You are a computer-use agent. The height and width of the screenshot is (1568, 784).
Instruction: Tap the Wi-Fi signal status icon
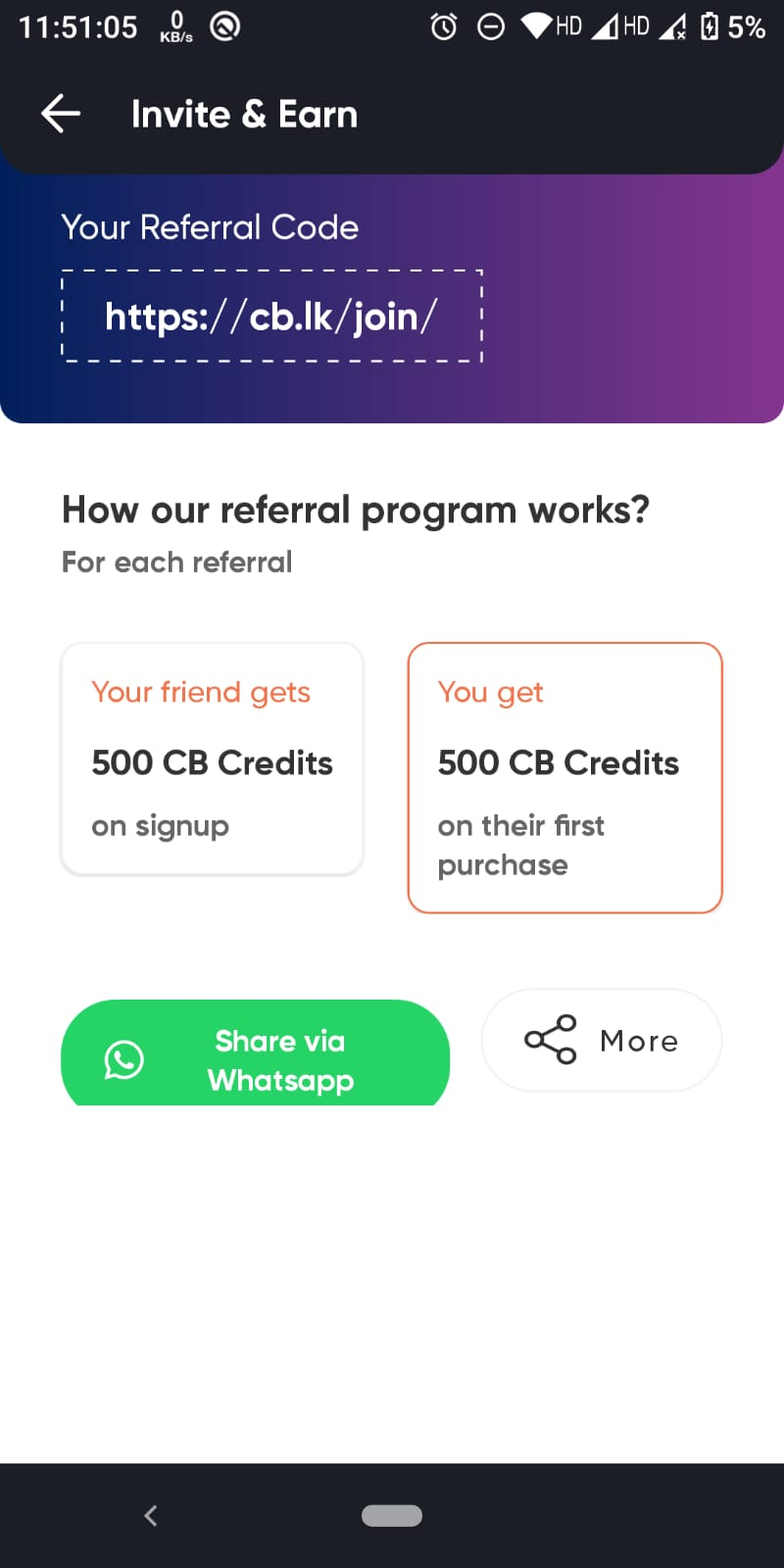(537, 26)
